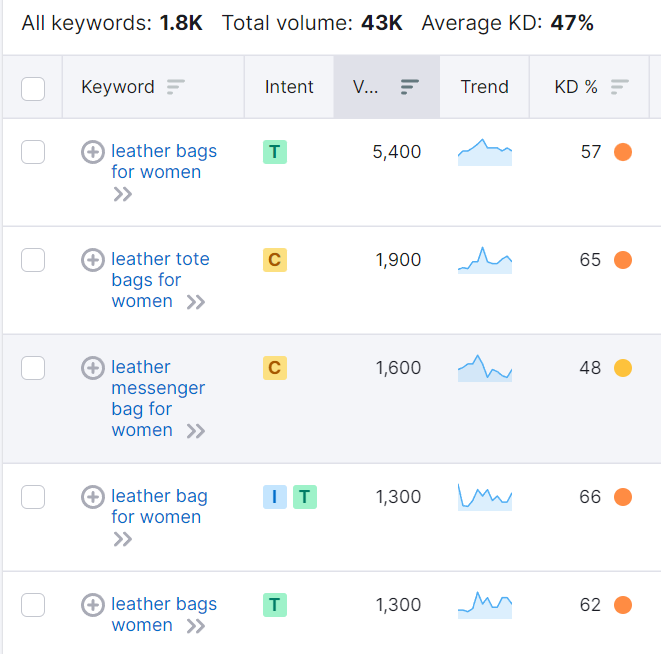Click the plus icon beside 'leather bags for women'
Screen dimensions: 661x654
[x=92, y=152]
